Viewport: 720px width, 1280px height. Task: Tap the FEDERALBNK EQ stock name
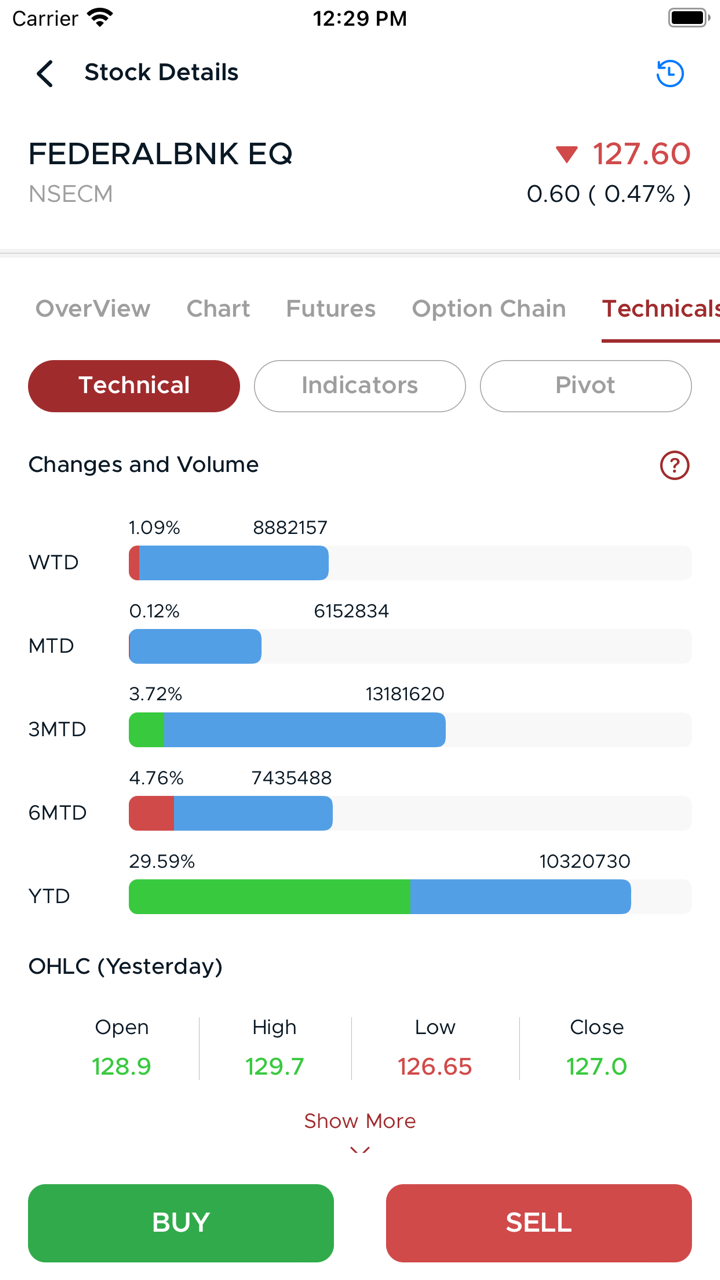click(160, 154)
